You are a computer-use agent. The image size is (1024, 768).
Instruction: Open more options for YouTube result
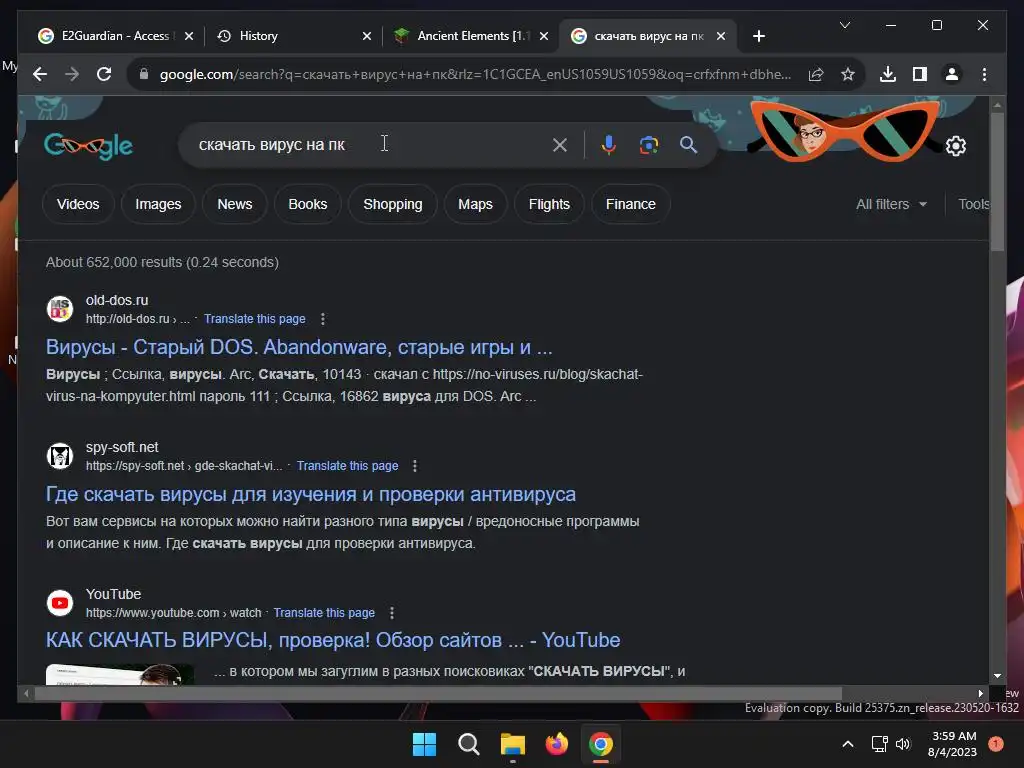click(392, 613)
